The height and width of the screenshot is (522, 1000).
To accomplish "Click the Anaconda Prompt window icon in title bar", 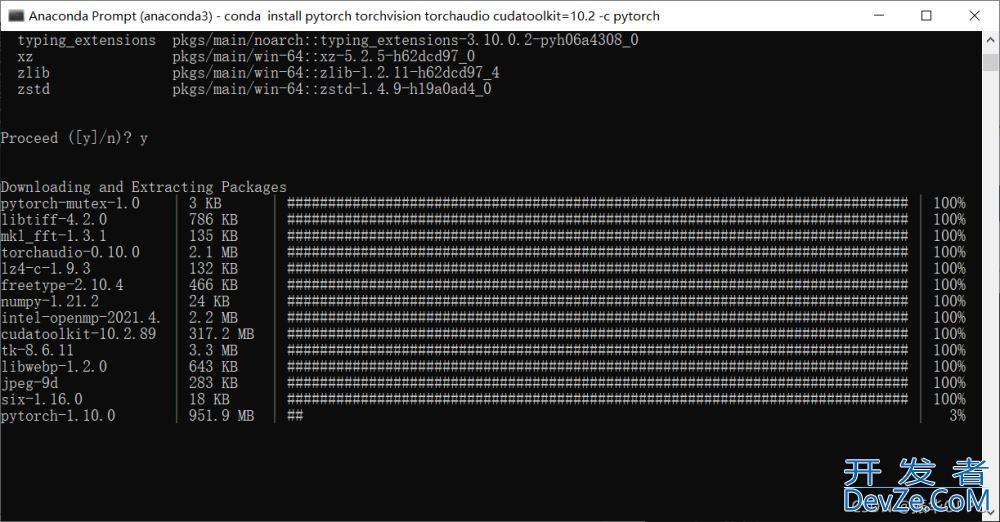I will click(16, 15).
